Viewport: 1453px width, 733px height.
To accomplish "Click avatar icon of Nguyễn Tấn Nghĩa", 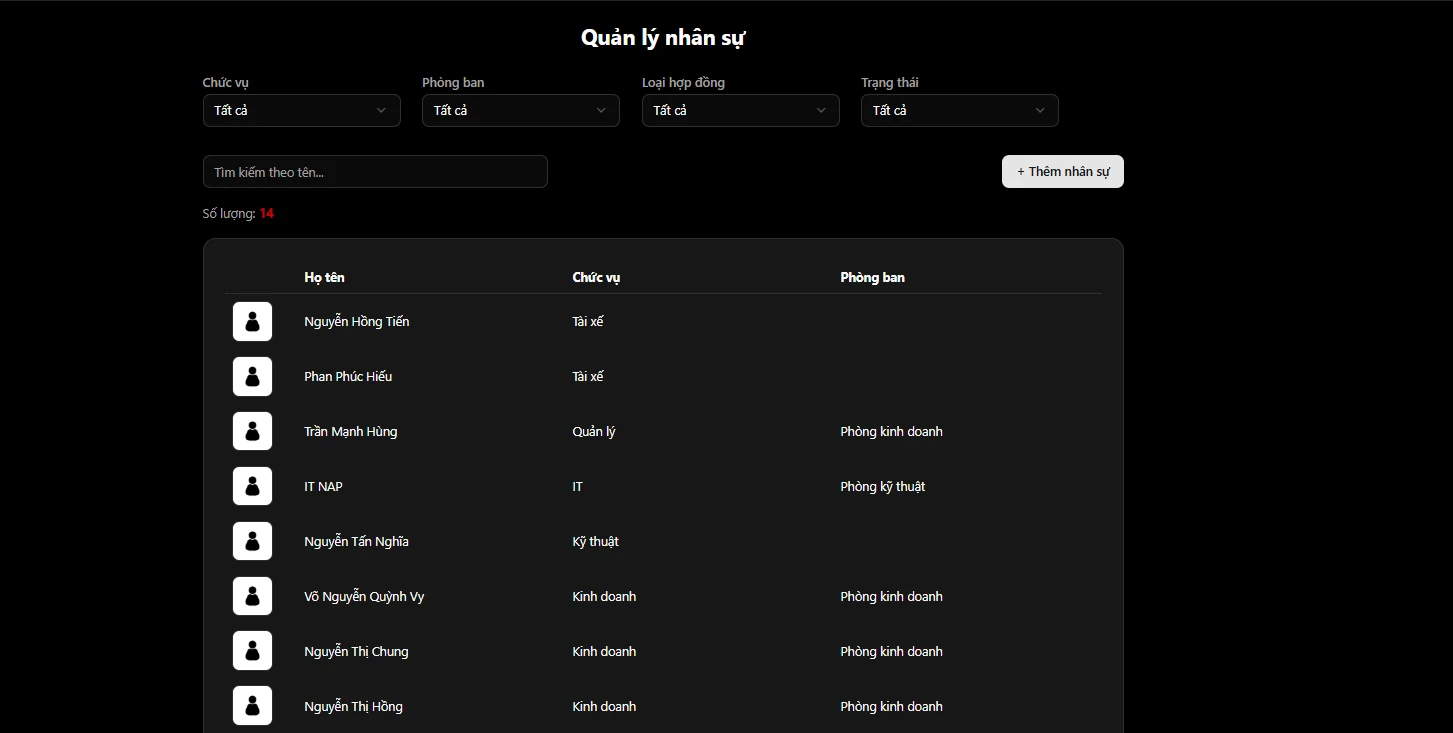I will tap(252, 542).
